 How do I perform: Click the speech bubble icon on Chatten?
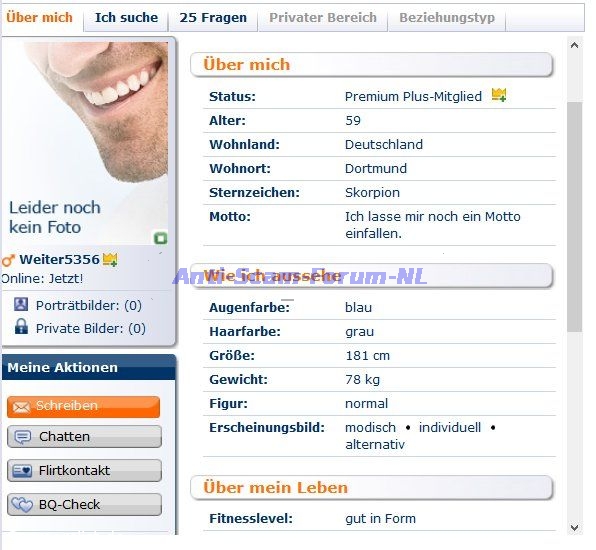coord(23,437)
